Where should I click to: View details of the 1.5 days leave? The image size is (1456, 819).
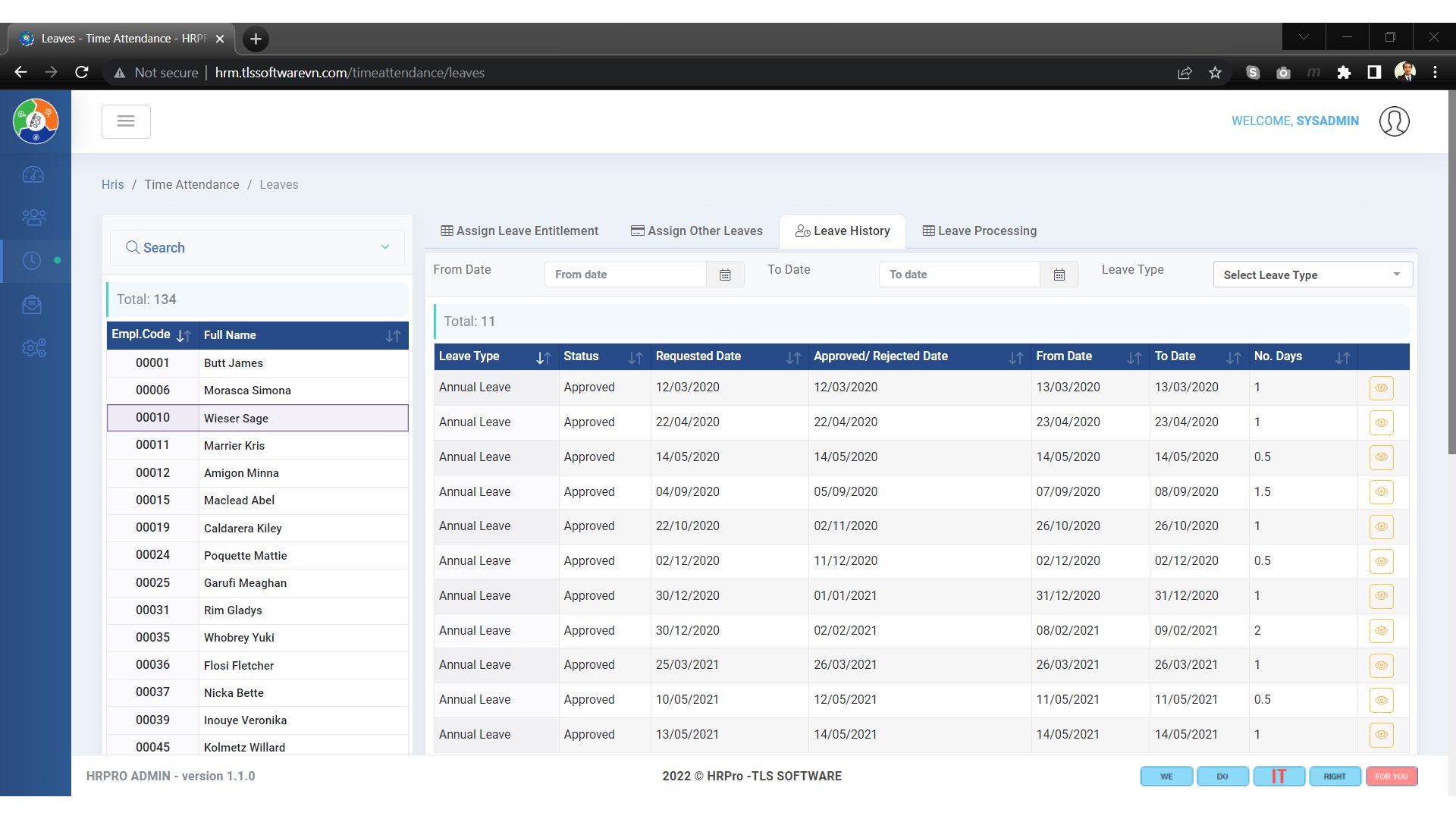[x=1381, y=492]
